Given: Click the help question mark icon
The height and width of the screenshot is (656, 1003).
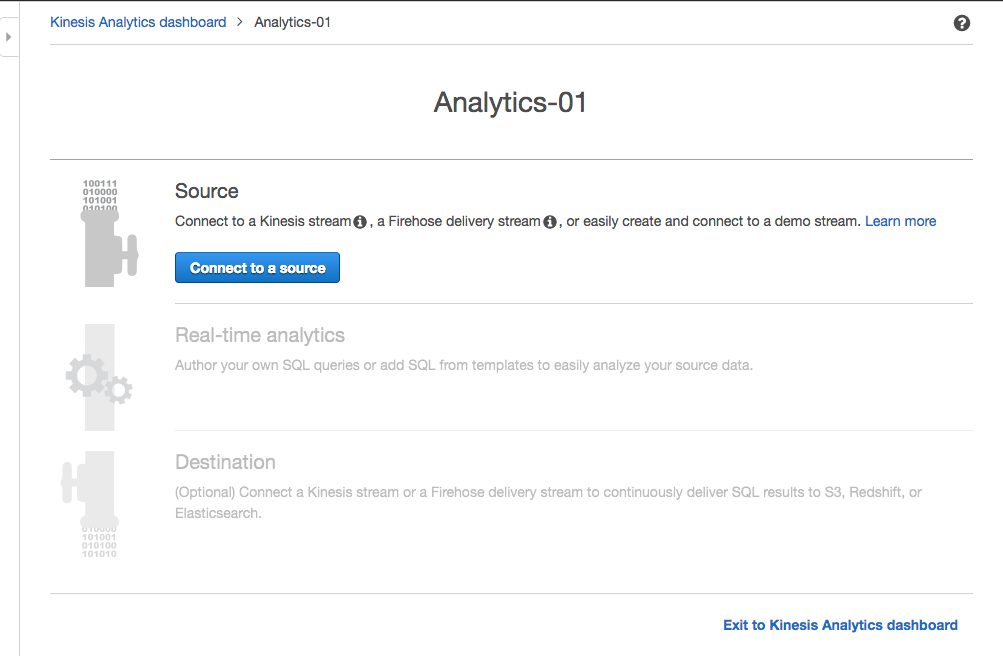Looking at the screenshot, I should point(961,23).
